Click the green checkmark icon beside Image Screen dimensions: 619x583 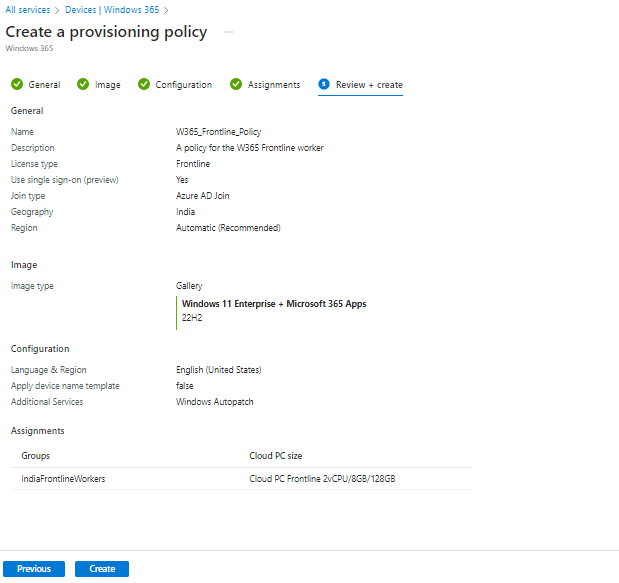(x=83, y=84)
